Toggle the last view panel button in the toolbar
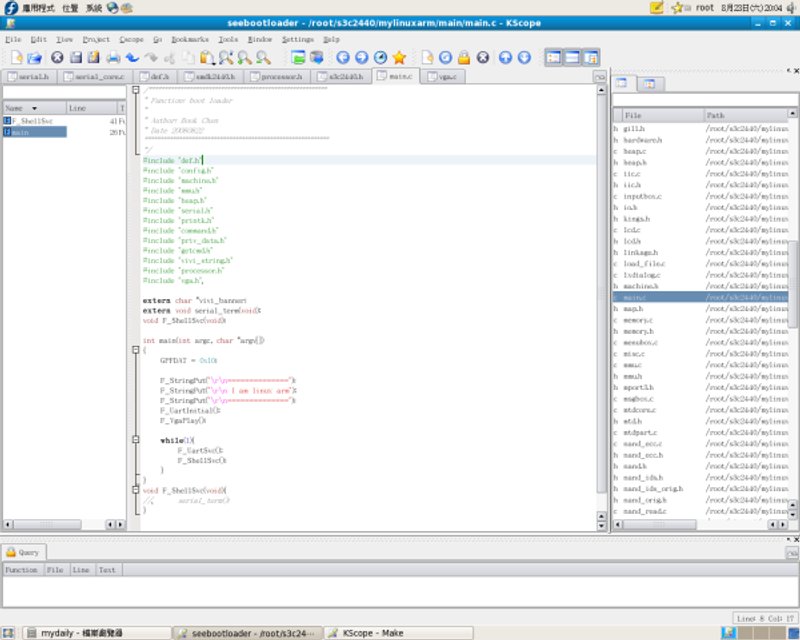 pyautogui.click(x=590, y=58)
